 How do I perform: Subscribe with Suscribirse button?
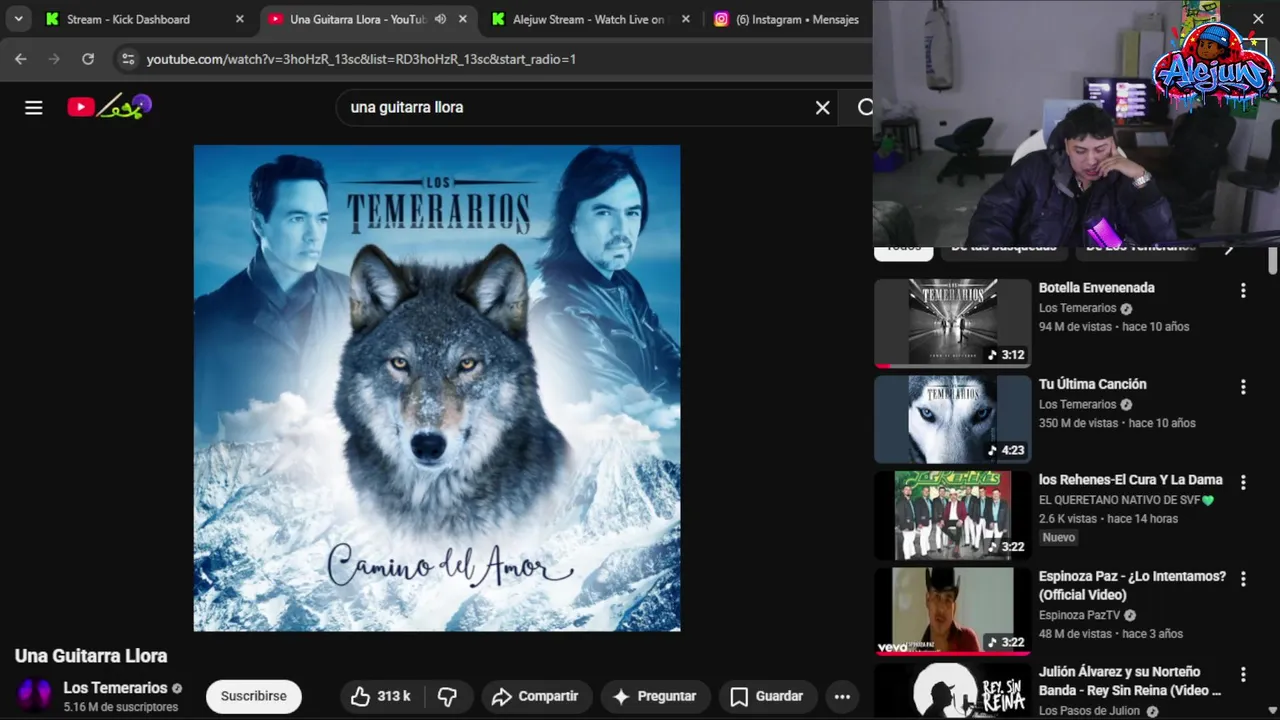click(x=253, y=696)
